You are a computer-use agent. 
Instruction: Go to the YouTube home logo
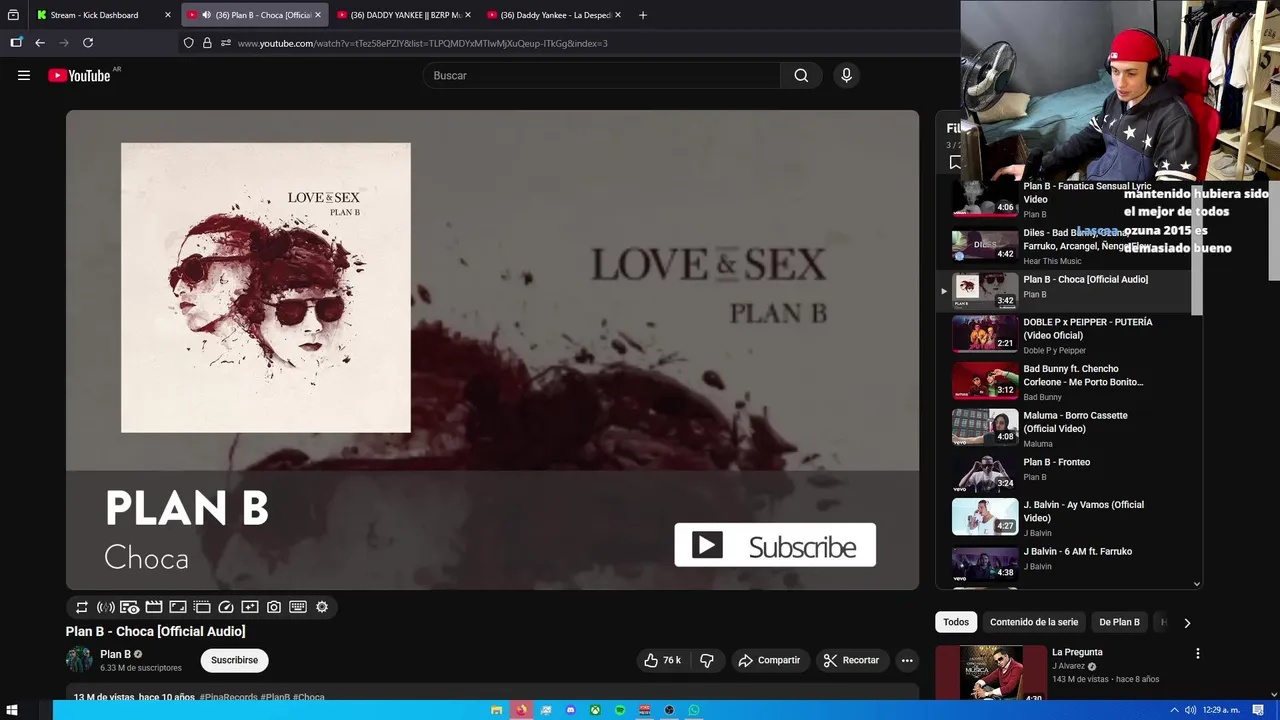coord(79,75)
